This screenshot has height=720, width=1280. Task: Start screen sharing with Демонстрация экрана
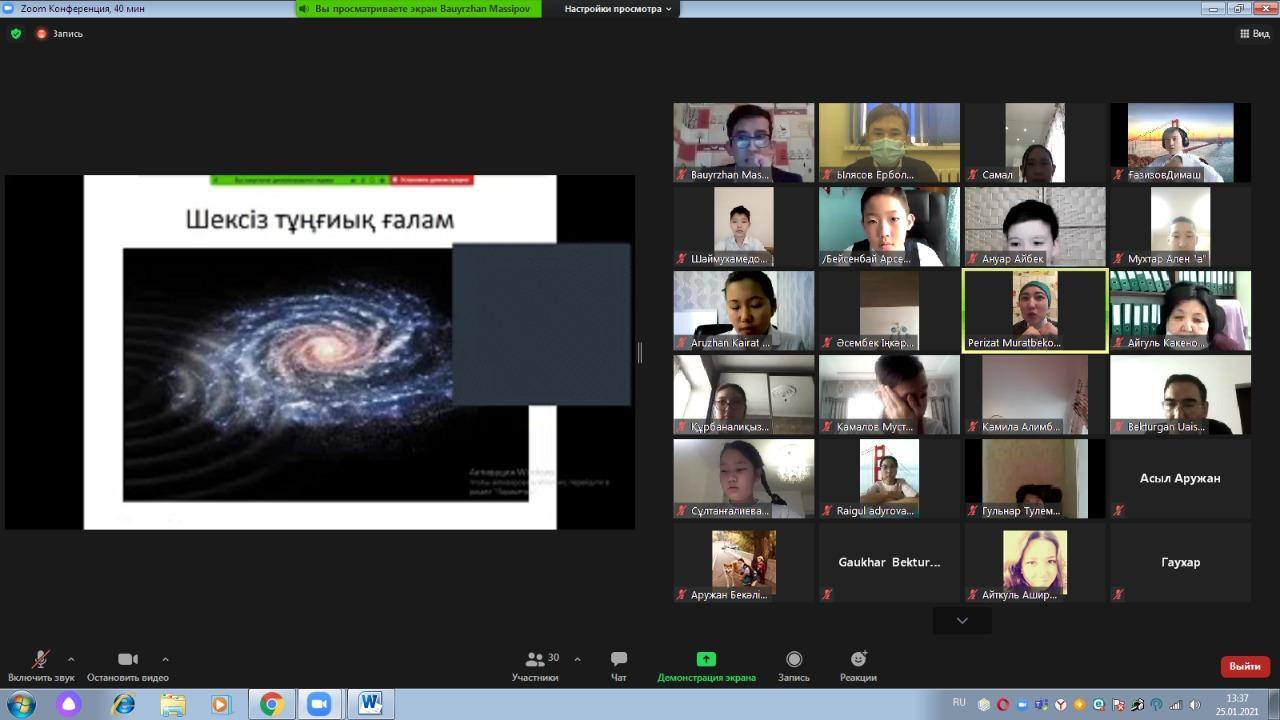706,666
